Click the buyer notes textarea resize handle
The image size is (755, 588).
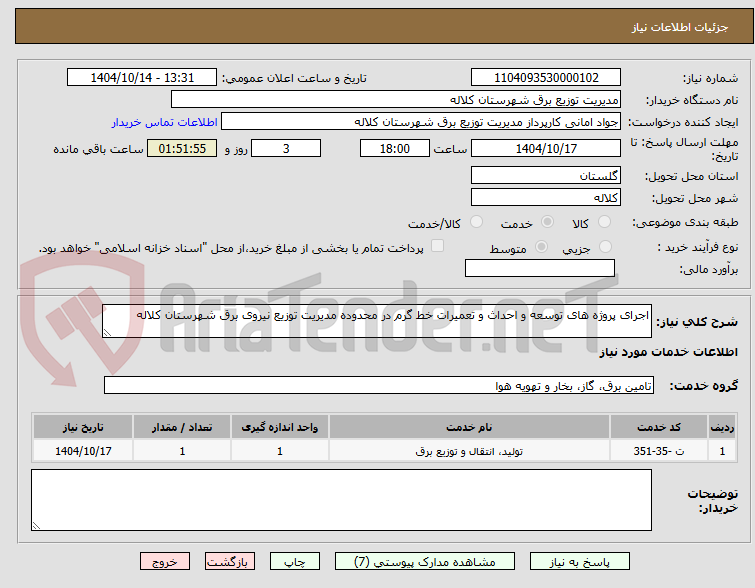[37, 526]
